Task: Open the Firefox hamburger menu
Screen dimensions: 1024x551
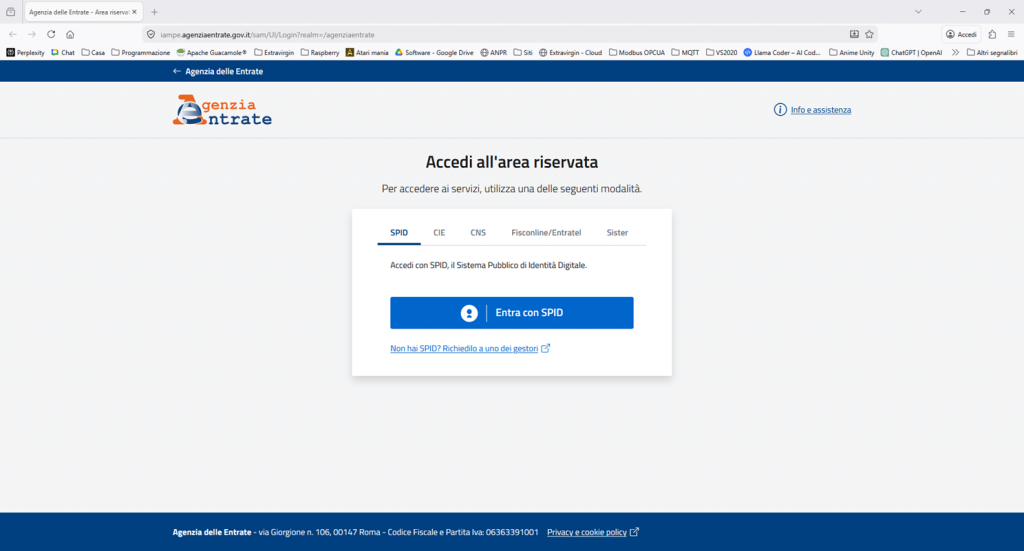Action: tap(1011, 34)
